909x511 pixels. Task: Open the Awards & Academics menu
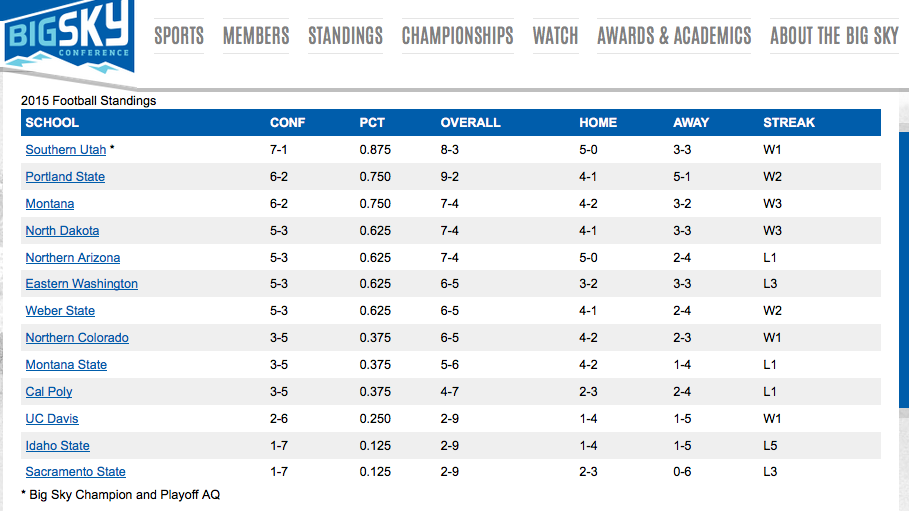[x=674, y=36]
